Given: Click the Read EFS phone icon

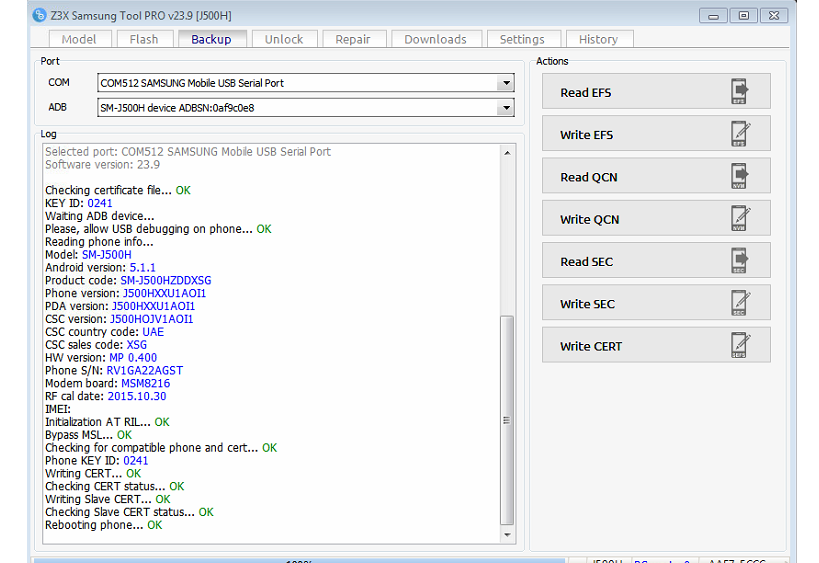Looking at the screenshot, I should [x=740, y=91].
